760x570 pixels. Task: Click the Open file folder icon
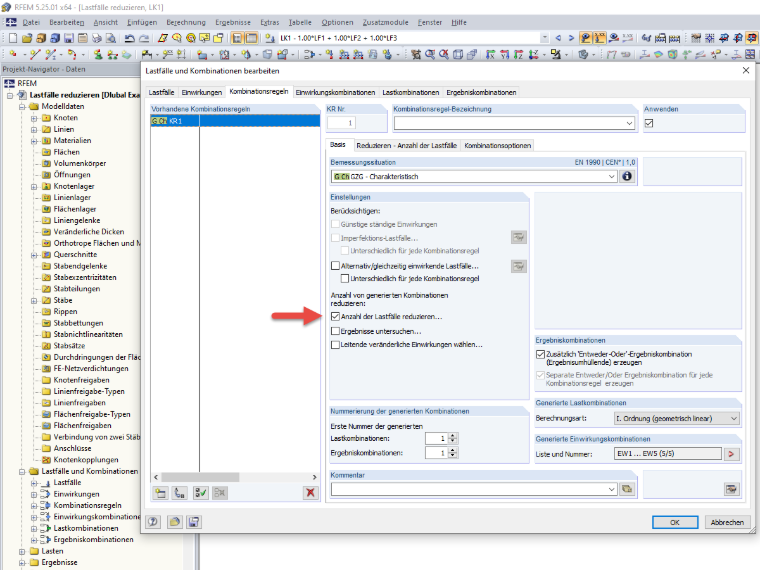pyautogui.click(x=27, y=38)
